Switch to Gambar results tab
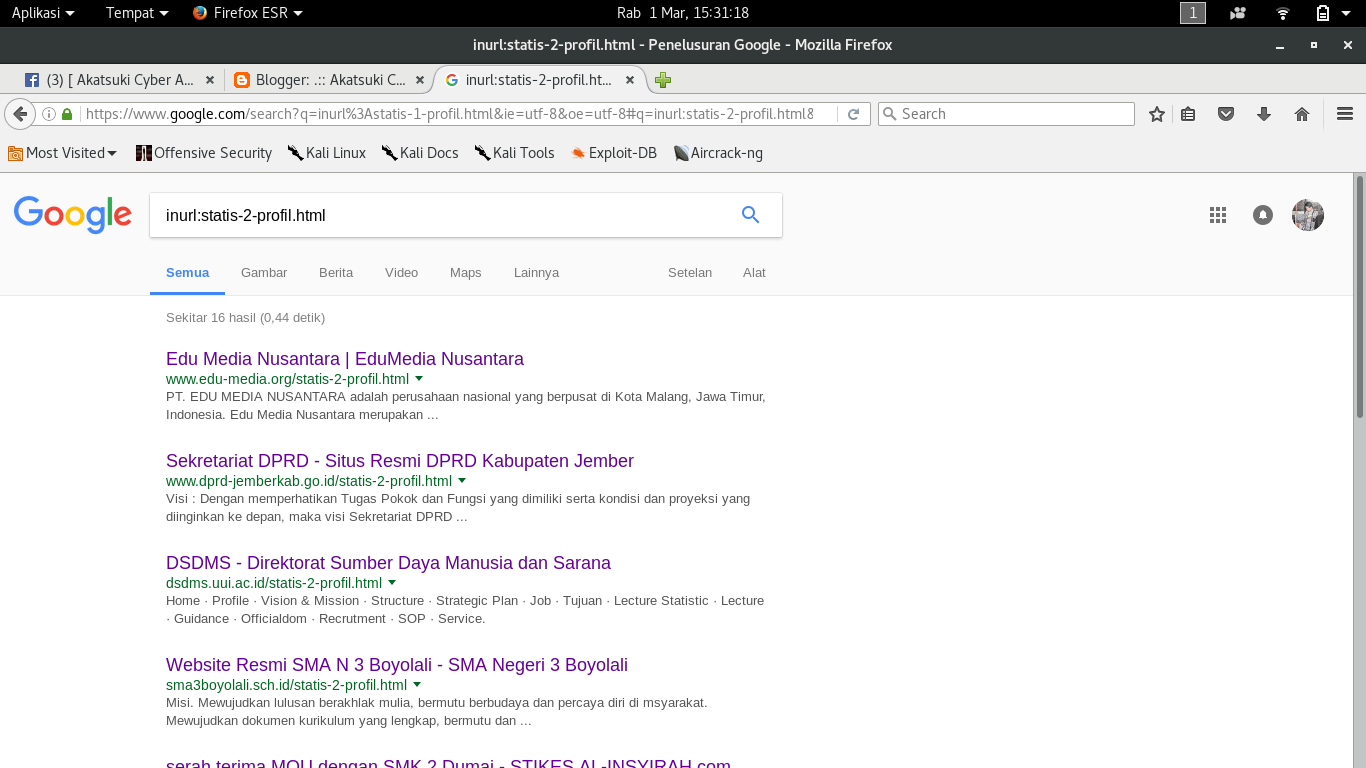Screen dimensions: 1366x768 [264, 273]
